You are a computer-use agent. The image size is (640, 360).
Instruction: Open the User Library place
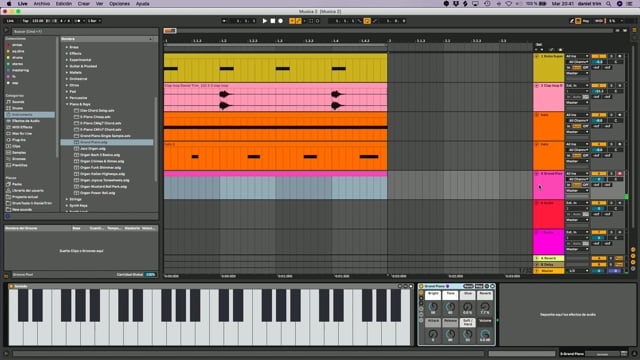click(x=27, y=191)
